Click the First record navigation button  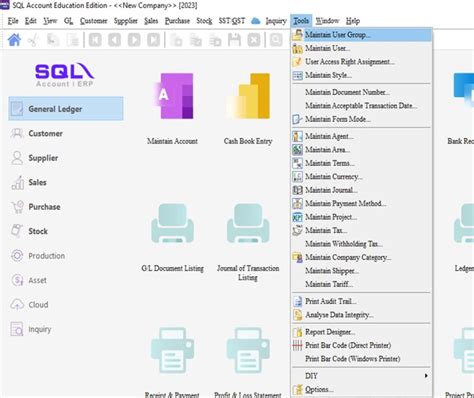pos(95,40)
